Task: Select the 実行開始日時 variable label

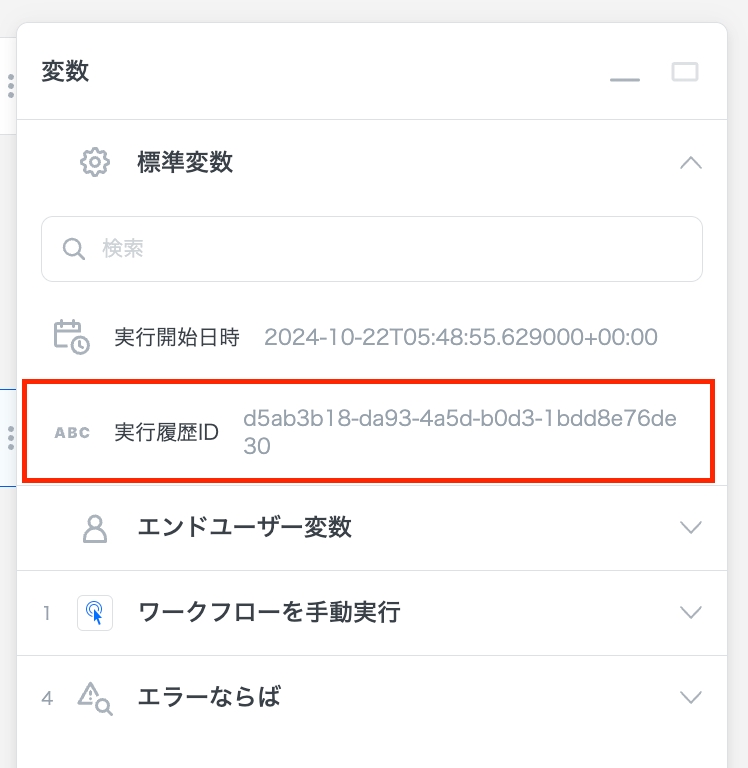Action: pyautogui.click(x=177, y=337)
